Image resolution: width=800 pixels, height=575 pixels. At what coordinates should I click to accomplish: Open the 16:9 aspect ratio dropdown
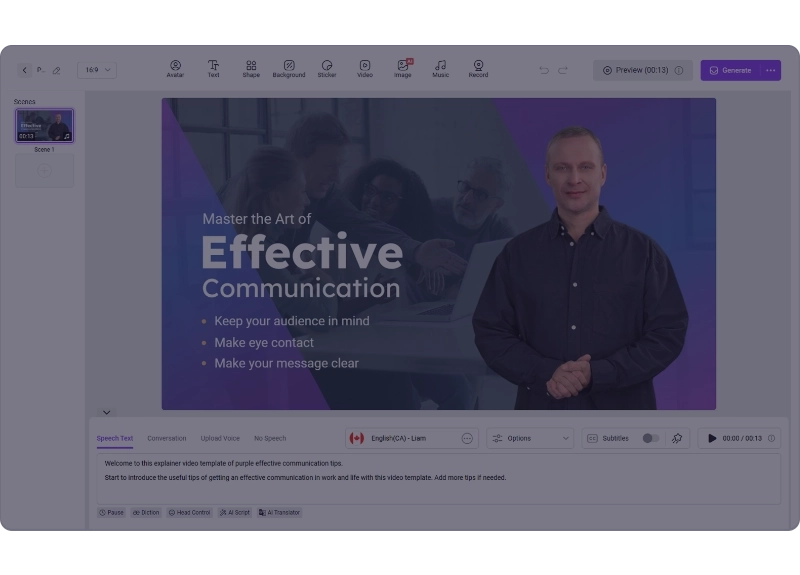point(97,70)
